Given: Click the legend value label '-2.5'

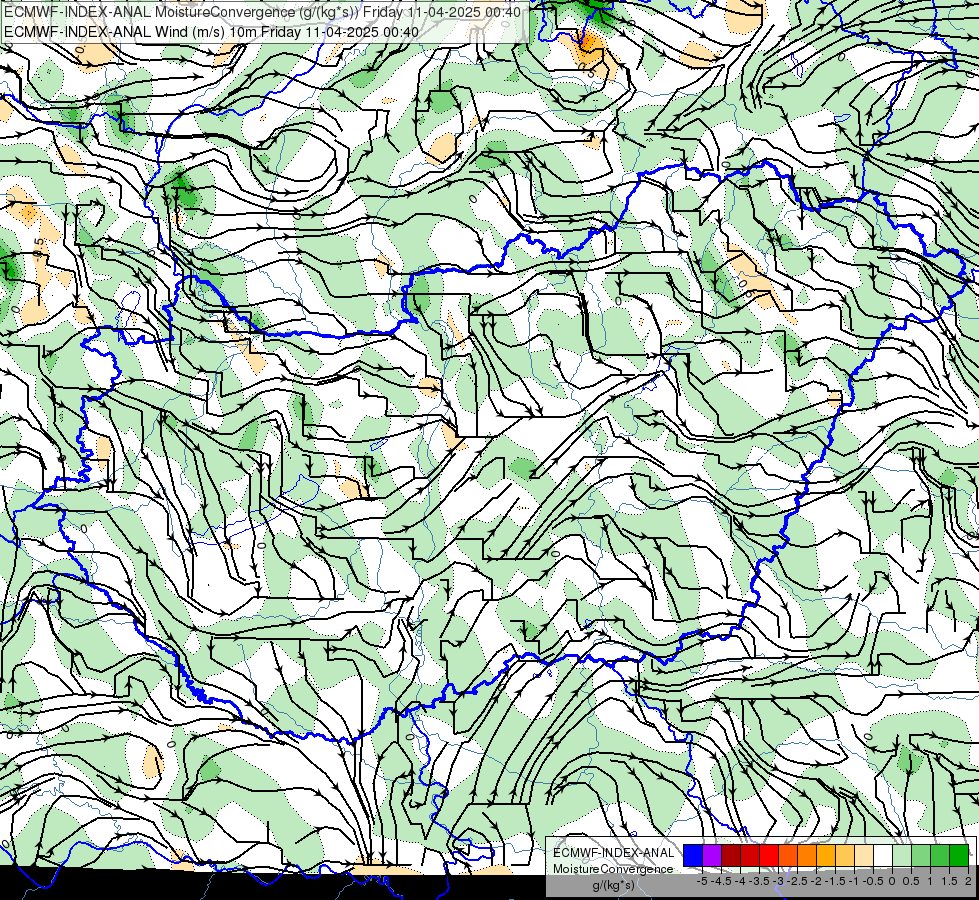Looking at the screenshot, I should [x=797, y=881].
